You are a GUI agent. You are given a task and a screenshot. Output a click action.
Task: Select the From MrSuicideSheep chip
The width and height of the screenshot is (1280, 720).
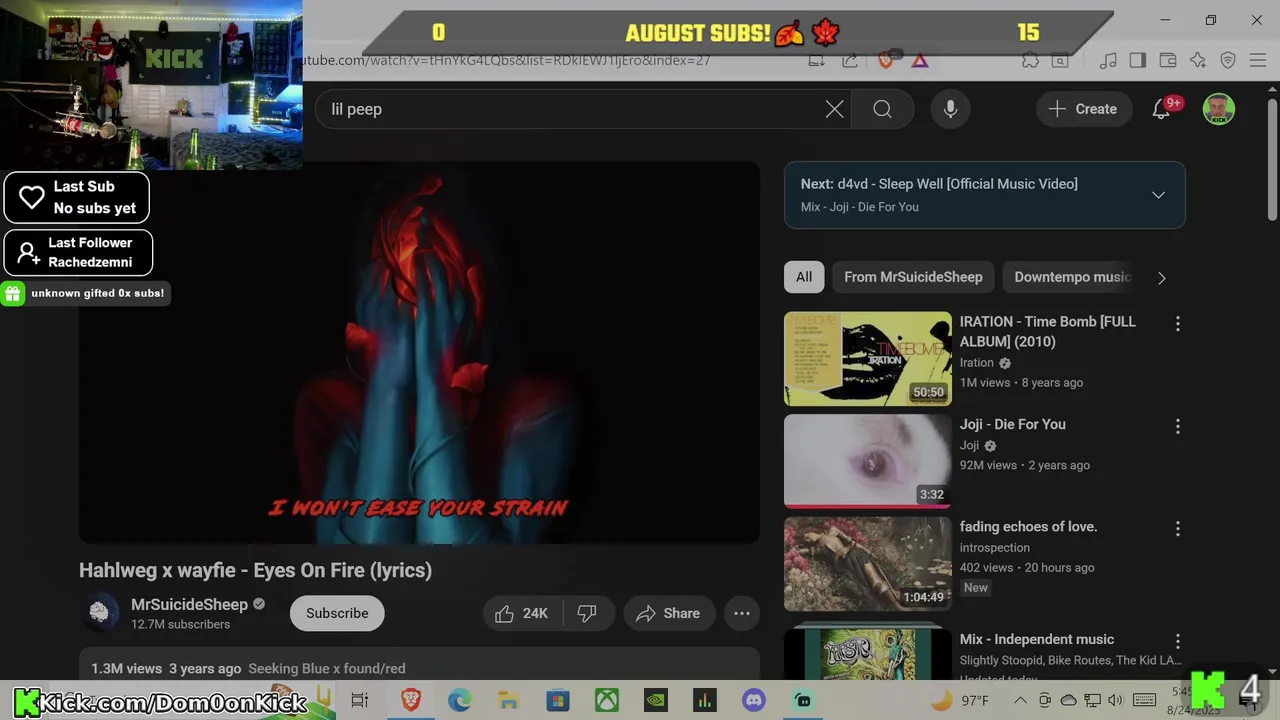tap(913, 277)
